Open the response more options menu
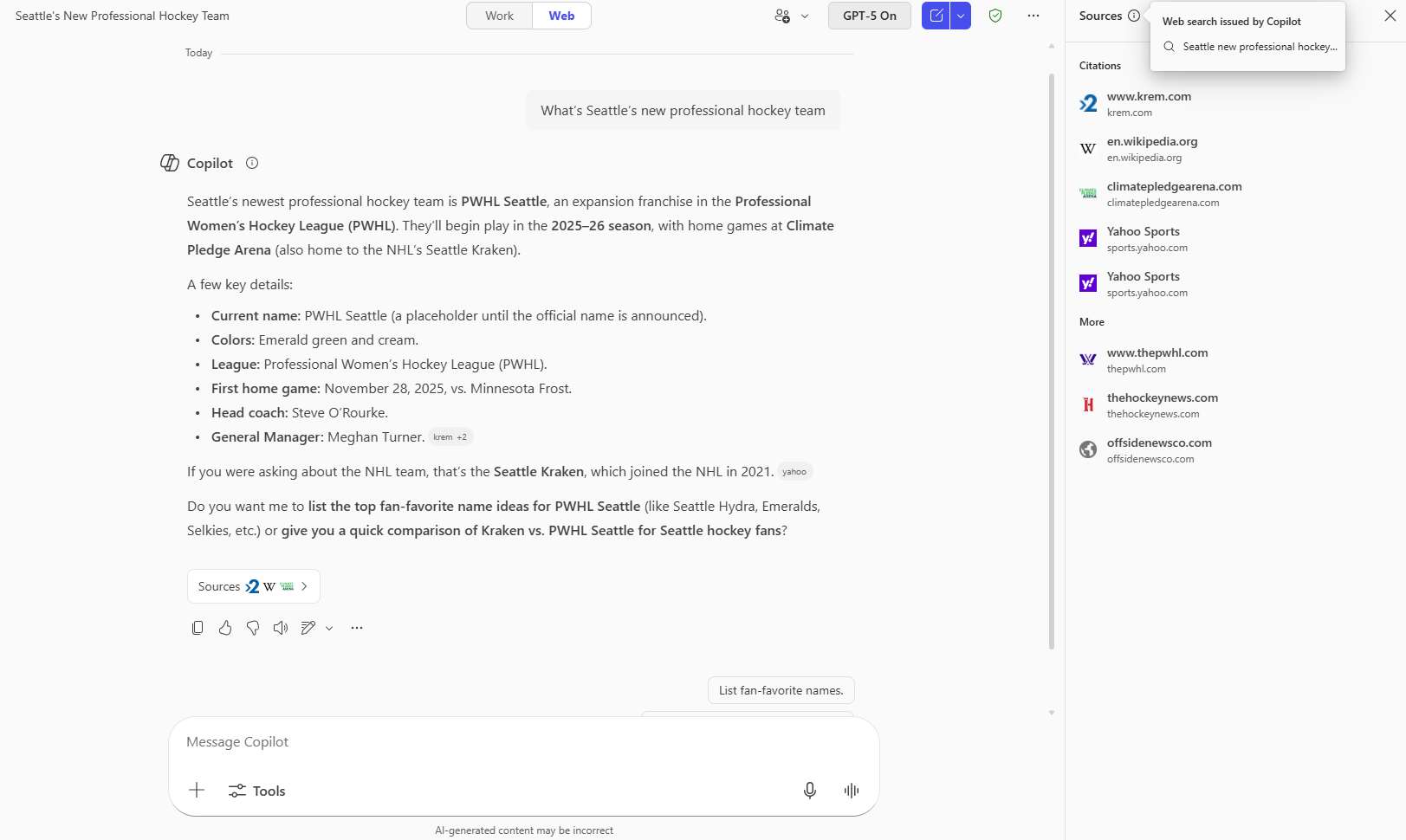The width and height of the screenshot is (1406, 840). point(356,627)
